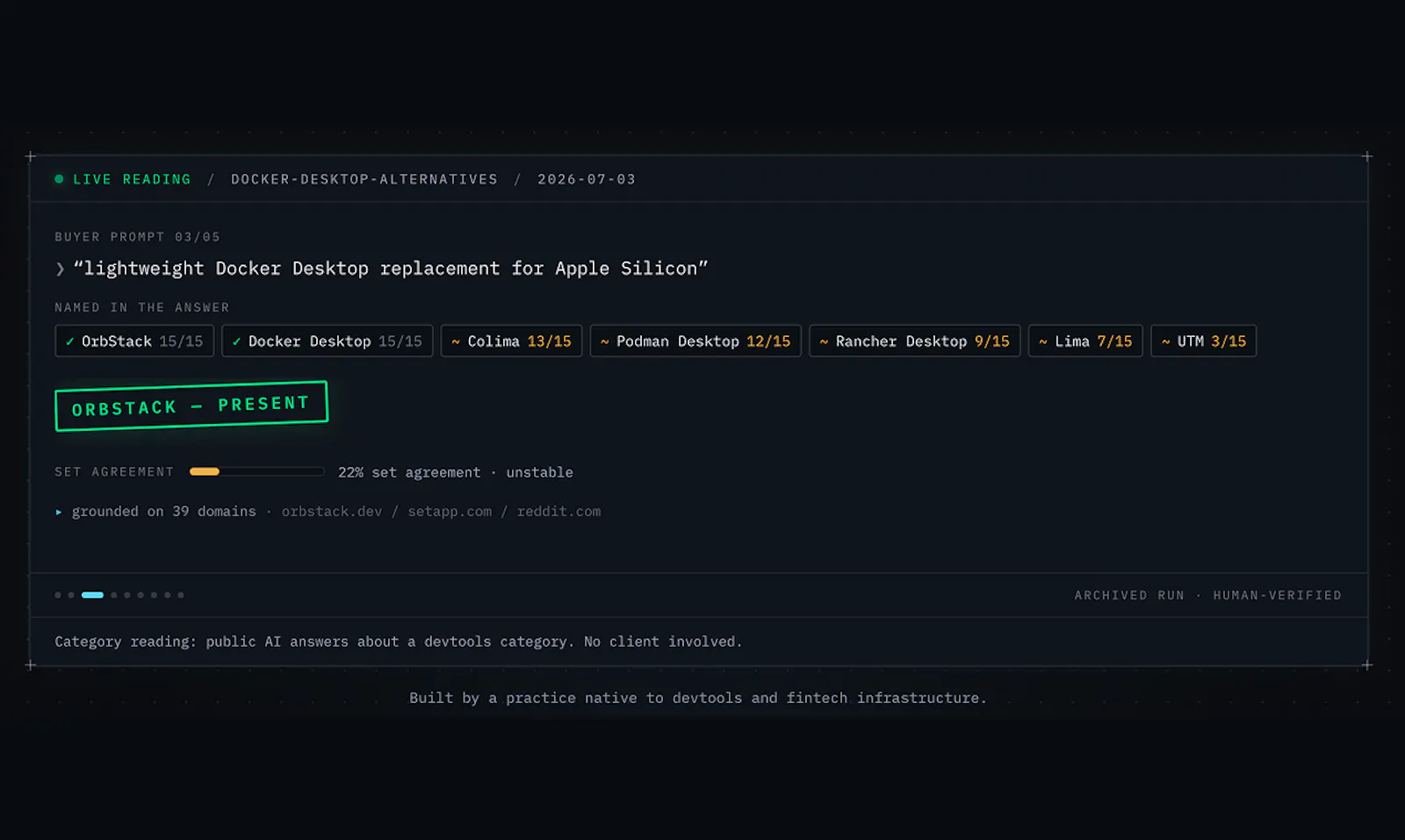Viewport: 1405px width, 840px height.
Task: Open the reddit.com domain link
Action: 558,512
